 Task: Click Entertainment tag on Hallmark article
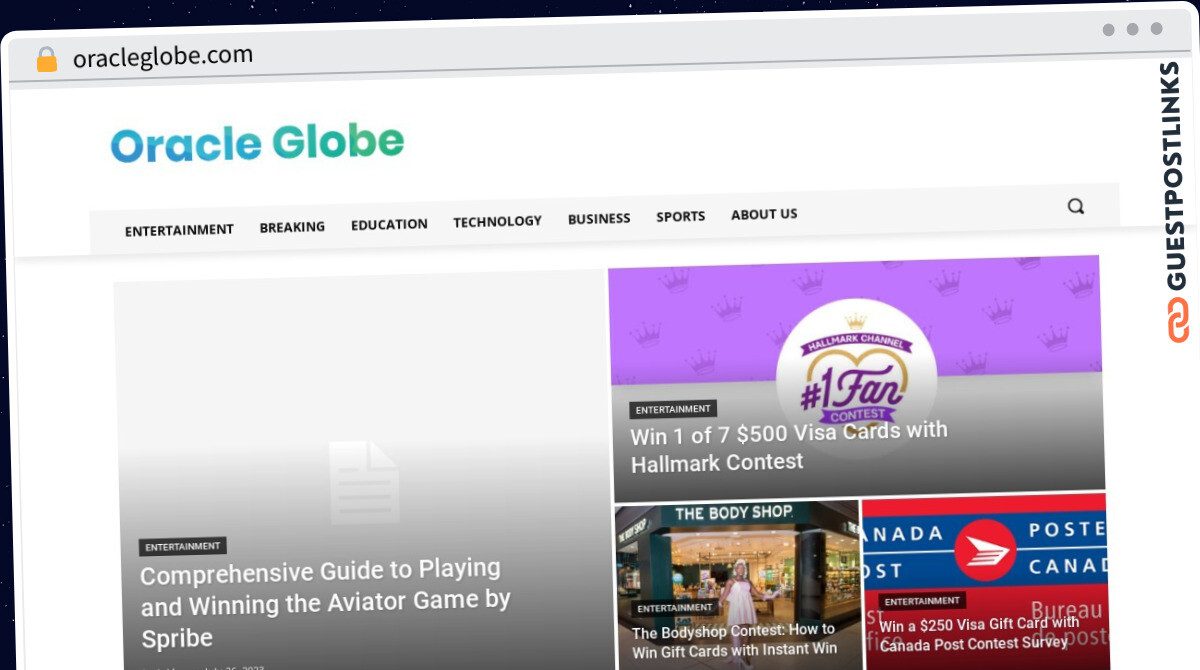coord(673,409)
